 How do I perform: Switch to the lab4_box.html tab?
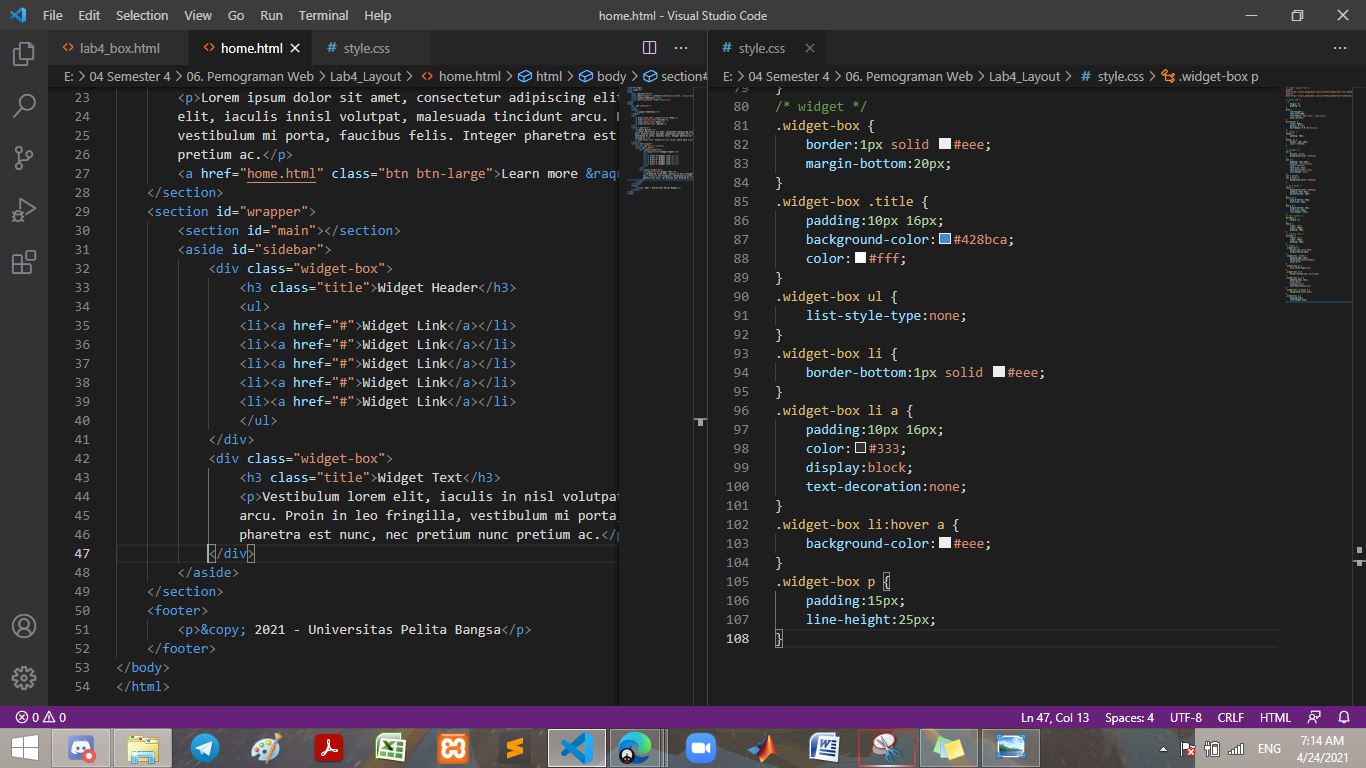(x=119, y=48)
